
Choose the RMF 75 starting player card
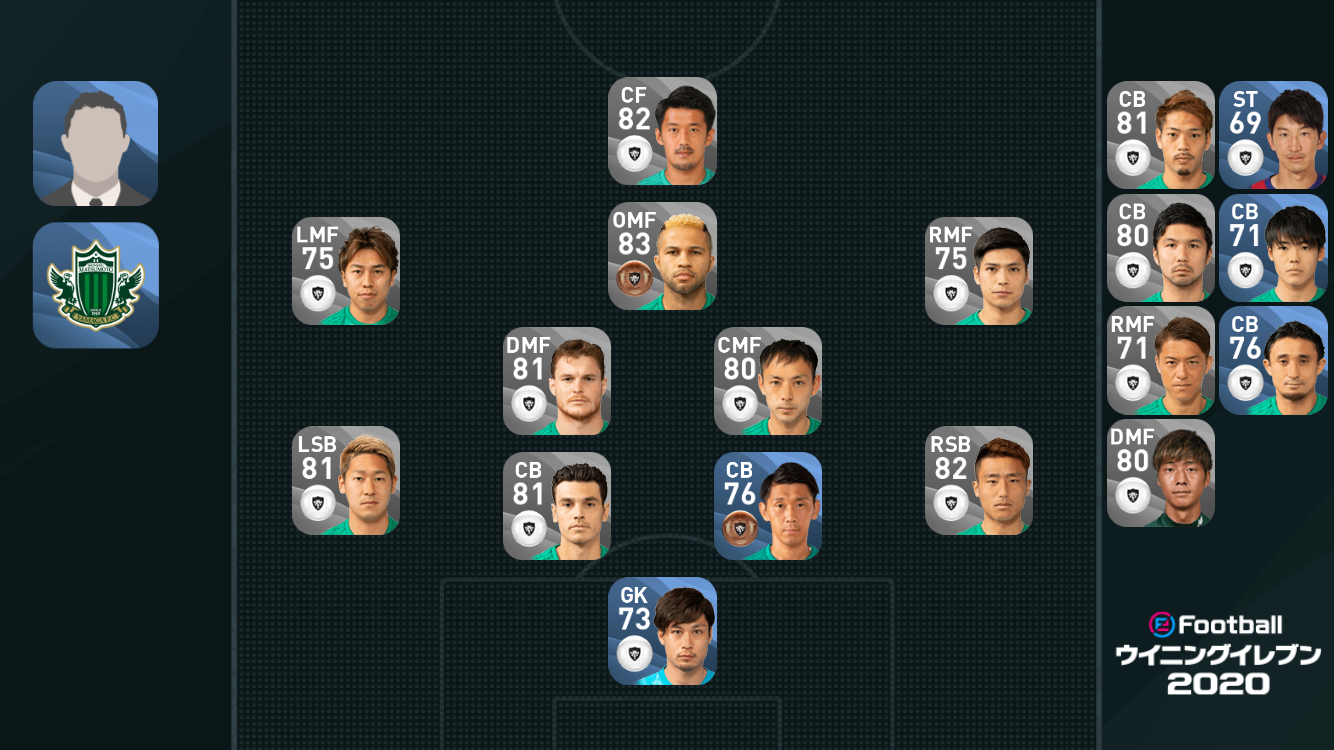tap(979, 271)
